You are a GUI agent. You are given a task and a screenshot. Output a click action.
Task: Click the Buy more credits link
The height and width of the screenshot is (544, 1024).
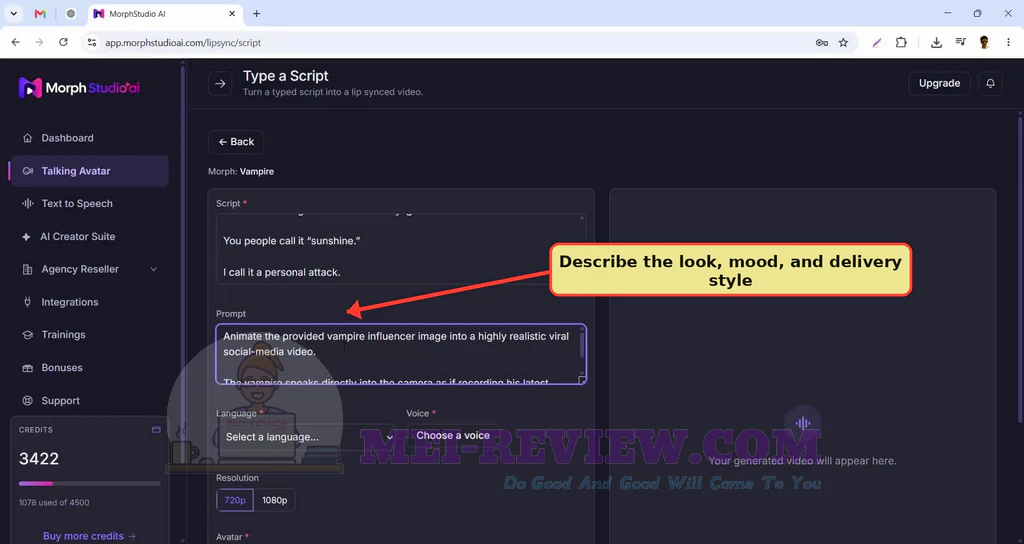pyautogui.click(x=89, y=536)
